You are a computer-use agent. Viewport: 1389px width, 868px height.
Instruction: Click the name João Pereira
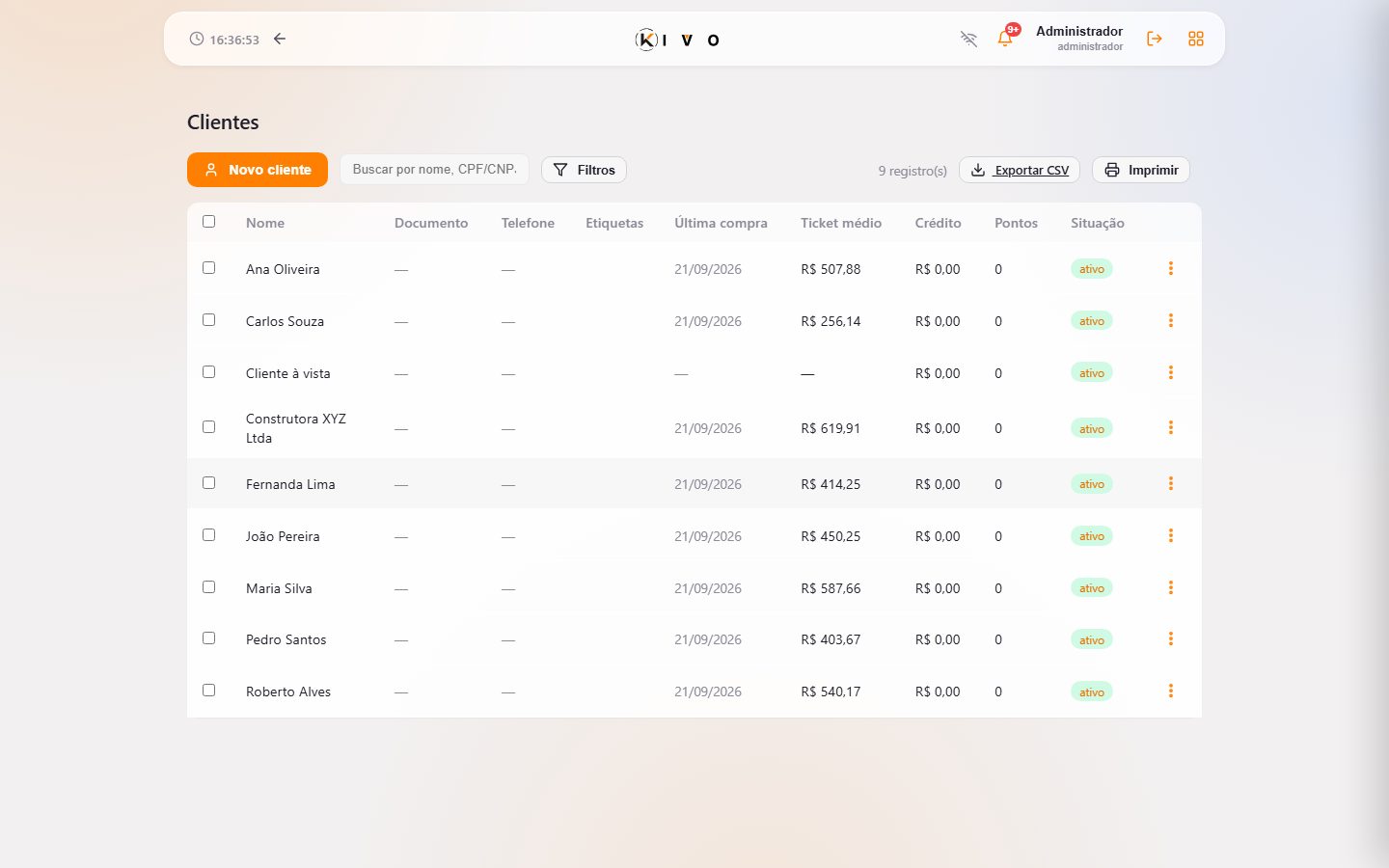(x=283, y=536)
